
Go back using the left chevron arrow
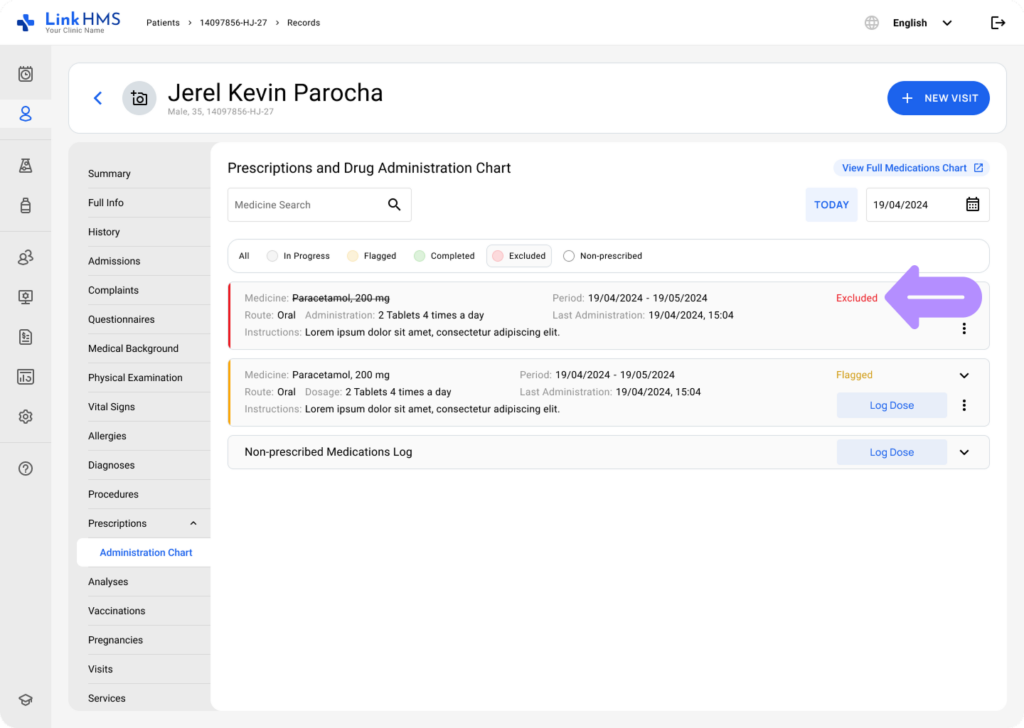(98, 98)
